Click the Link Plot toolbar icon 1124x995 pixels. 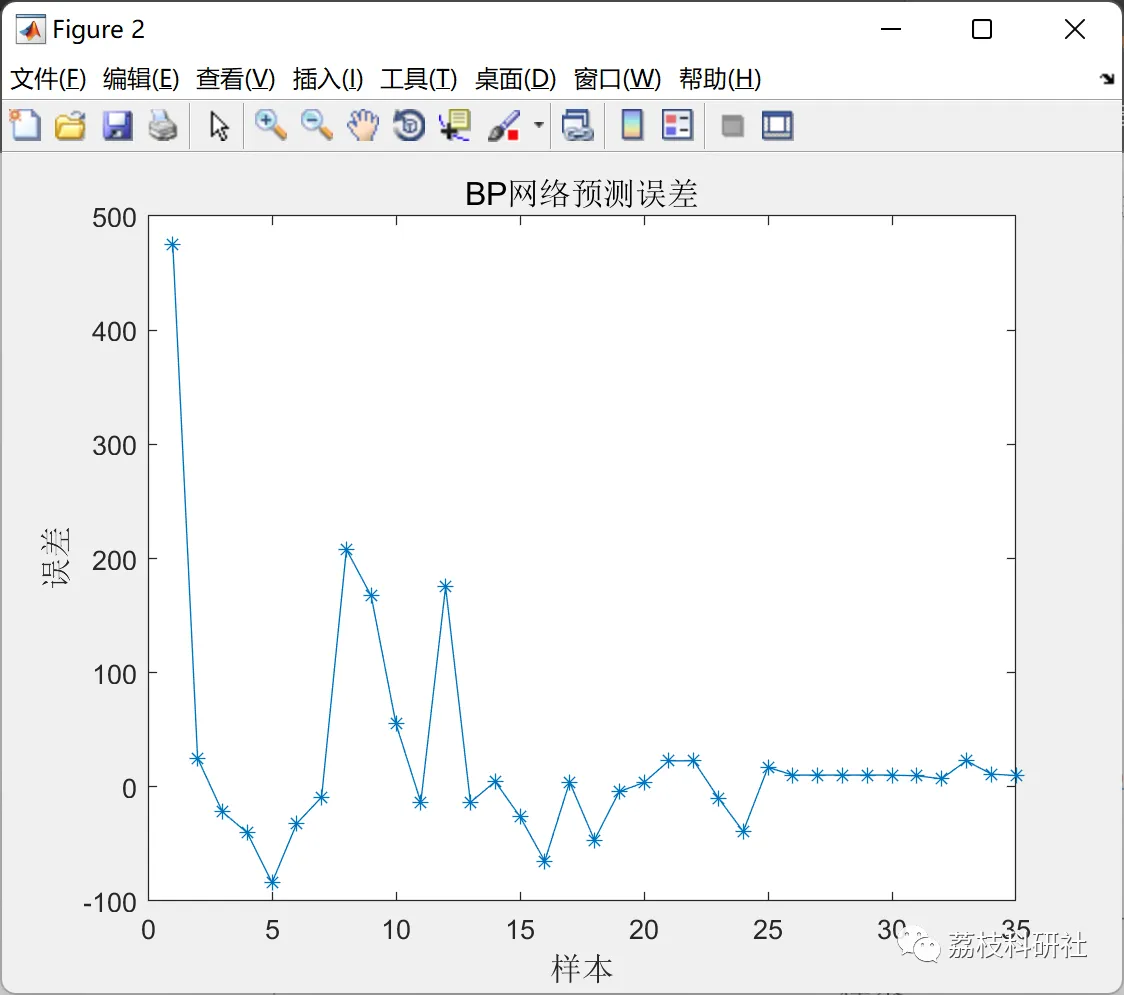point(578,125)
